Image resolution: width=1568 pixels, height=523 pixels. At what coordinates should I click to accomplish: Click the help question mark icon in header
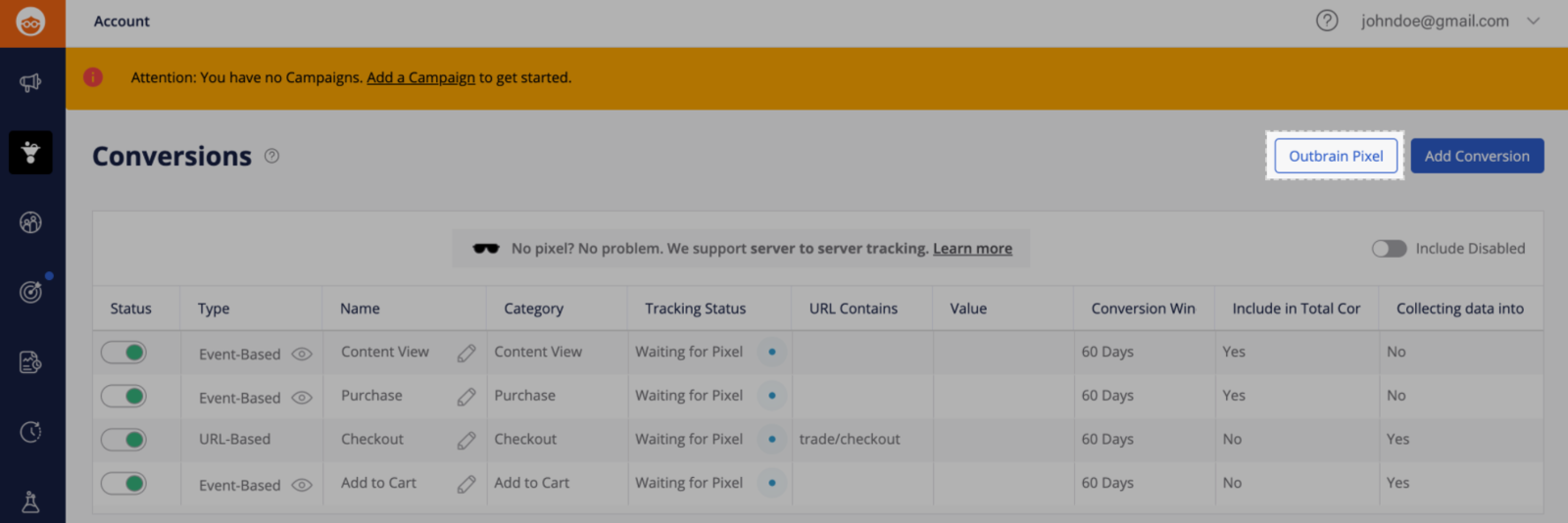(x=1327, y=21)
